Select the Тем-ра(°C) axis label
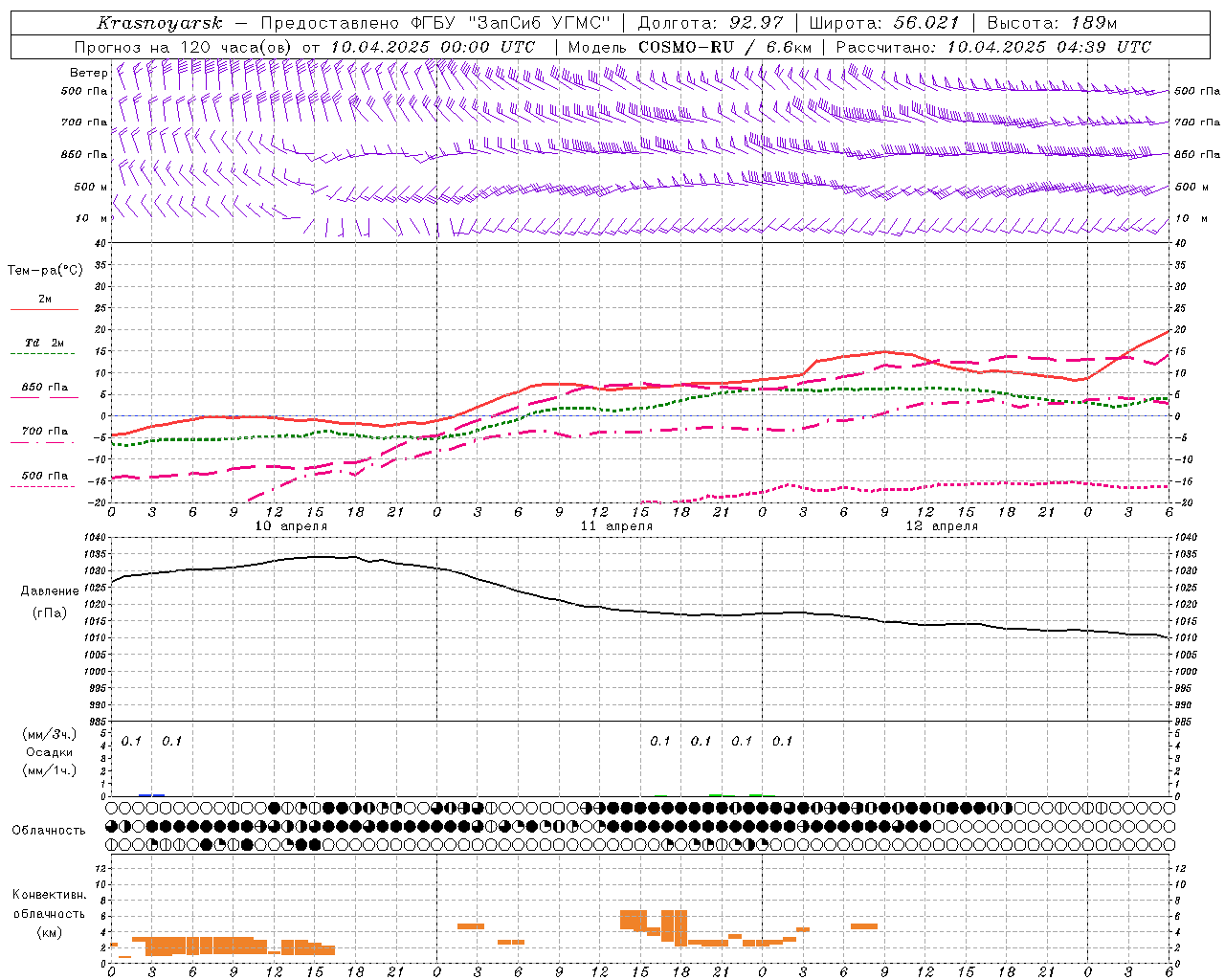1225x980 pixels. coord(45,271)
